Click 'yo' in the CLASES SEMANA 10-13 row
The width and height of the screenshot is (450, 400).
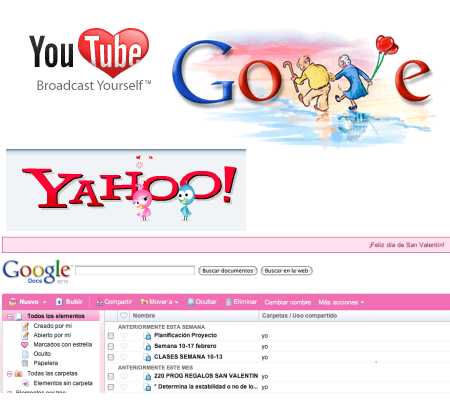(x=265, y=358)
